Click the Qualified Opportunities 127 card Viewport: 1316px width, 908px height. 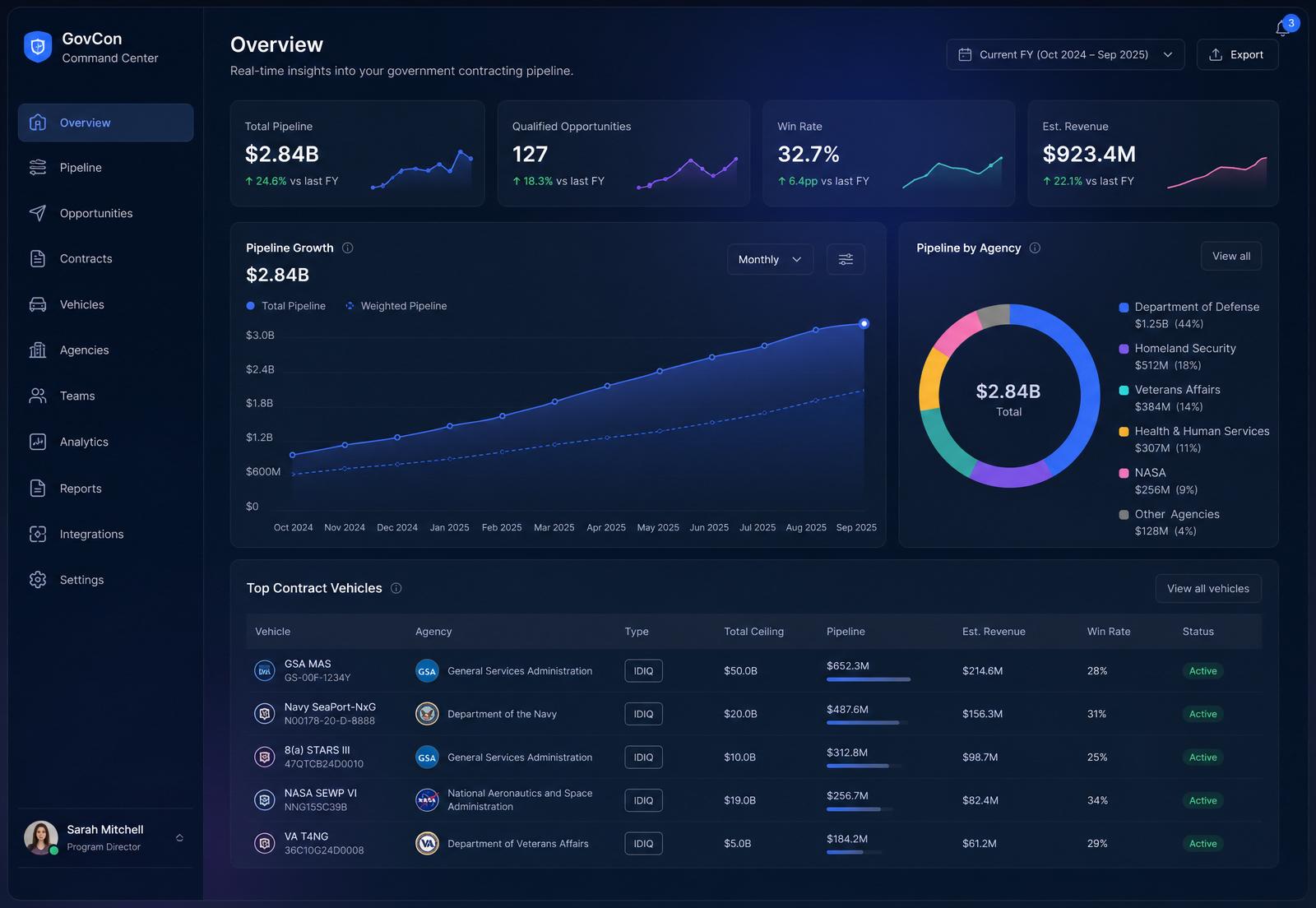click(623, 153)
